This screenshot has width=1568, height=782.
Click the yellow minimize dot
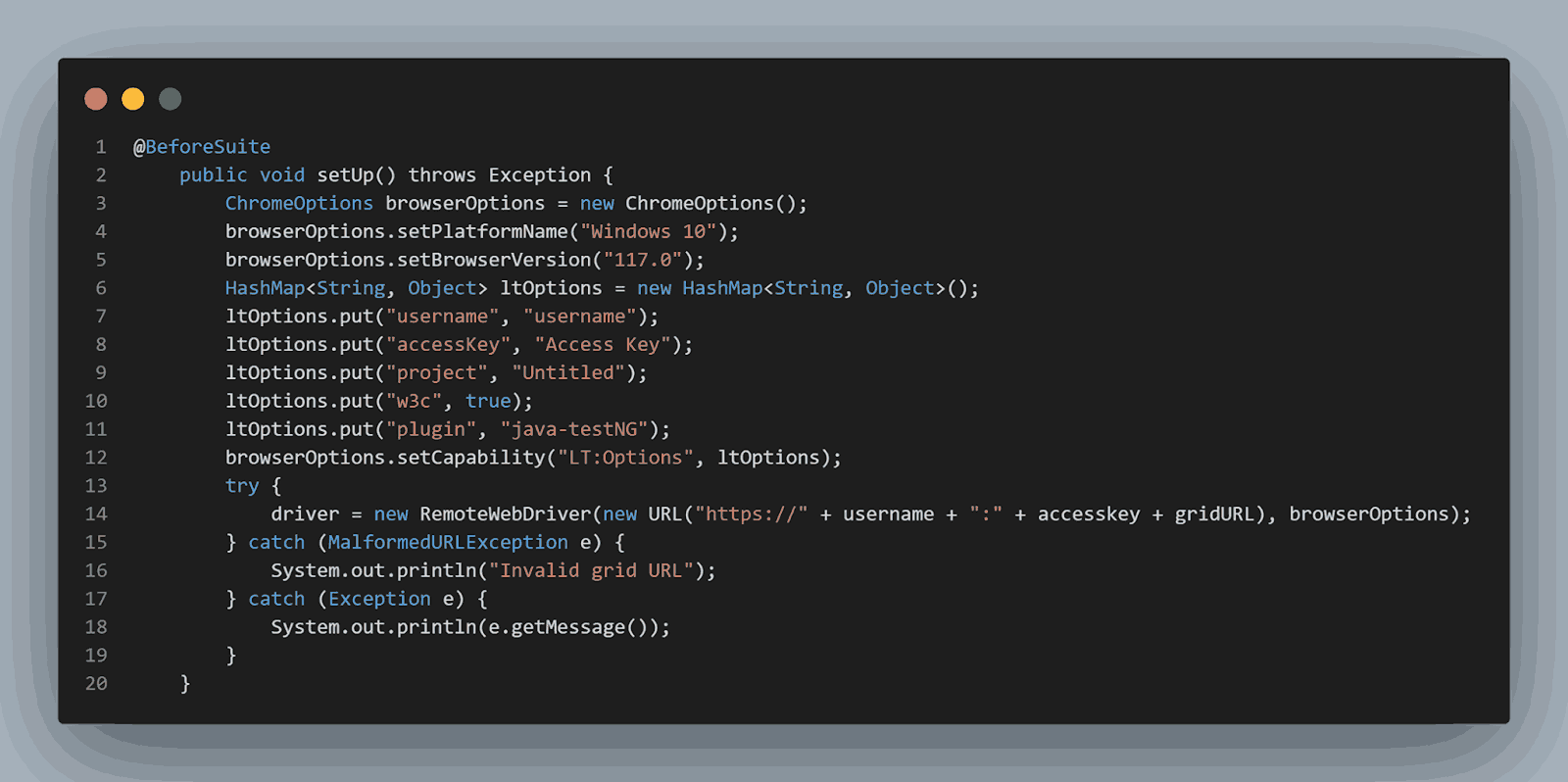[x=133, y=99]
